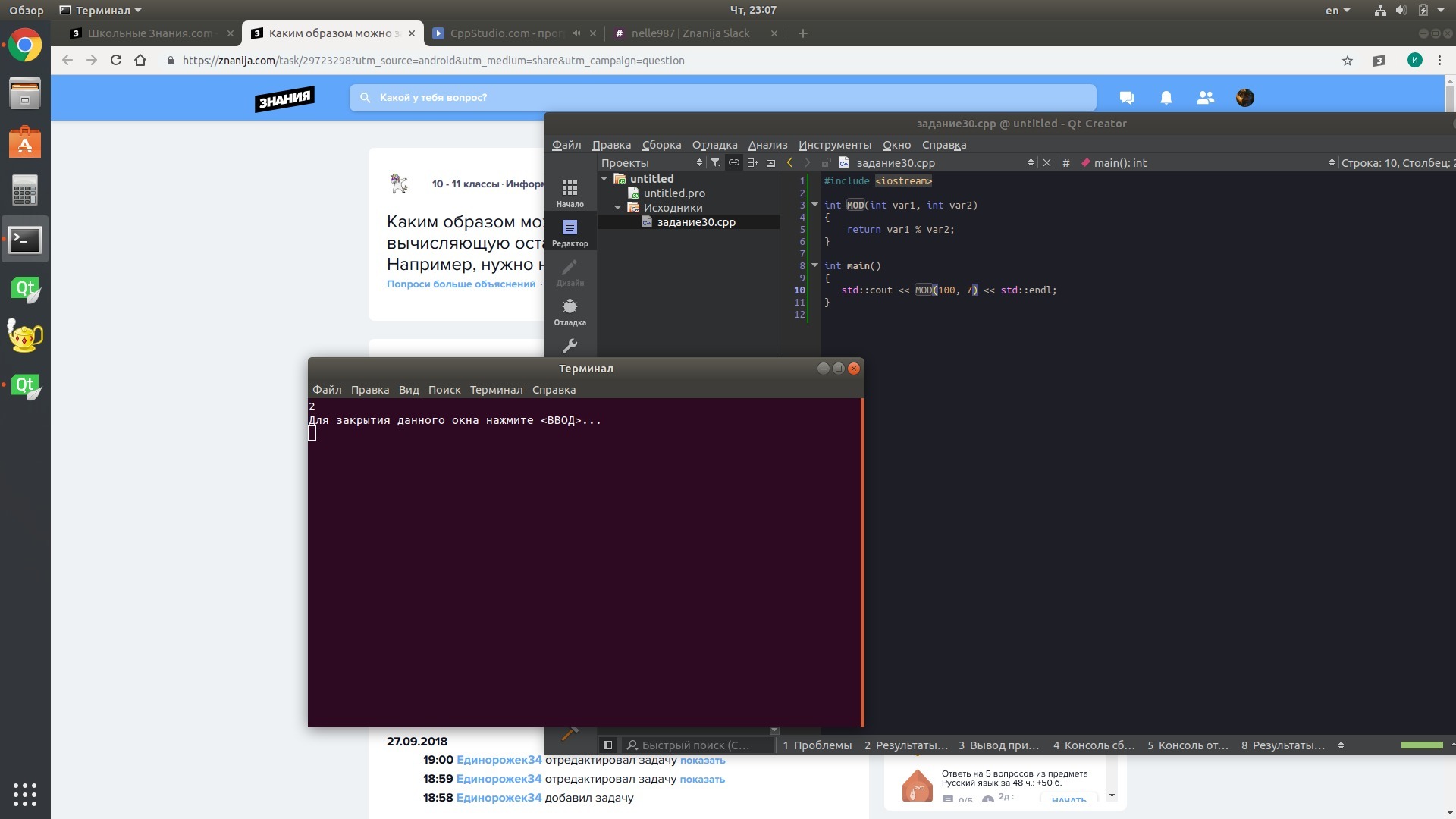Toggle synchronize with editor link icon
This screenshot has height=819, width=1456.
coord(733,162)
